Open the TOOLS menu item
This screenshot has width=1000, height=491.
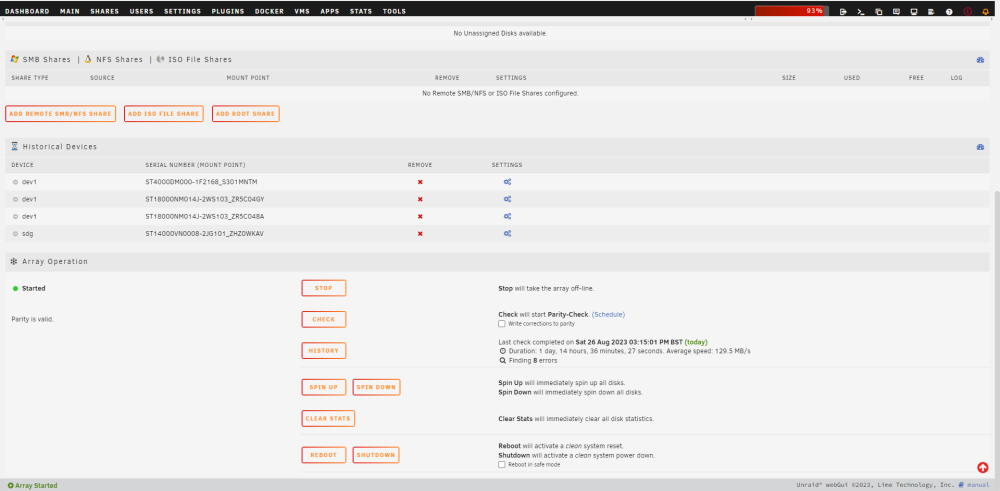pos(394,11)
